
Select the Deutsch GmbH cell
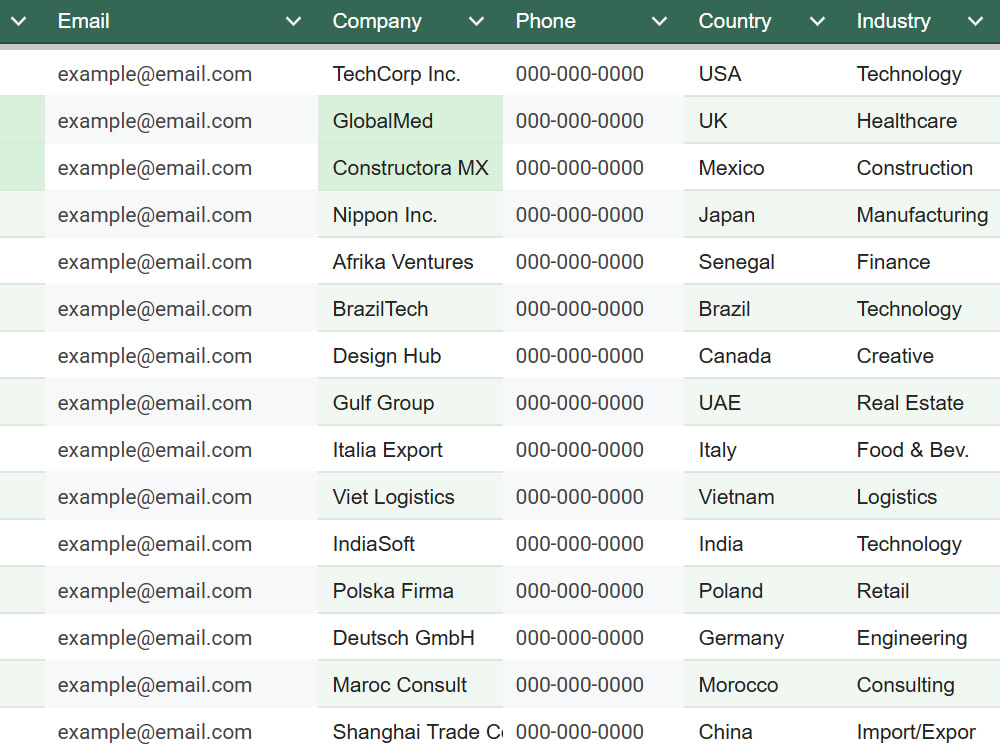(x=410, y=638)
